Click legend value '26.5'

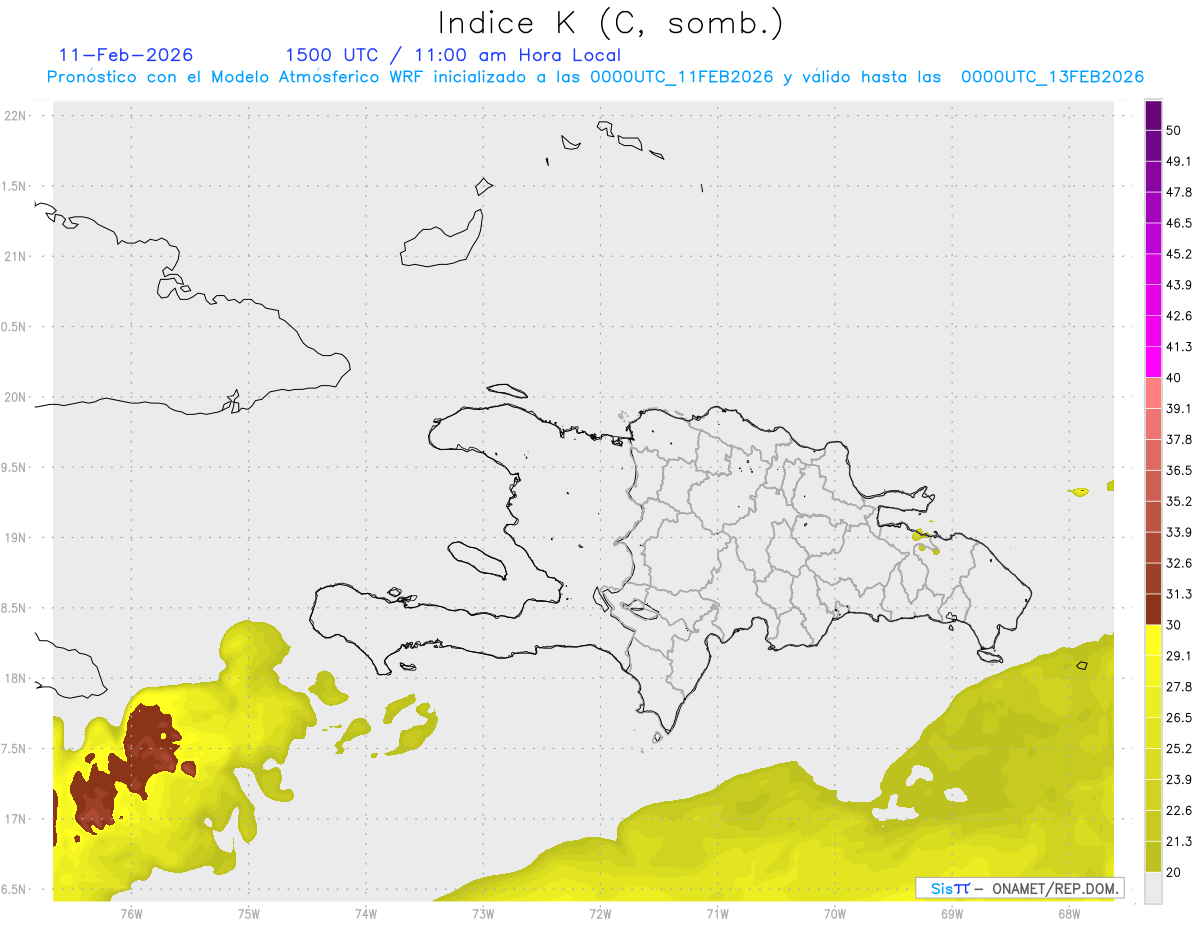(x=1179, y=718)
